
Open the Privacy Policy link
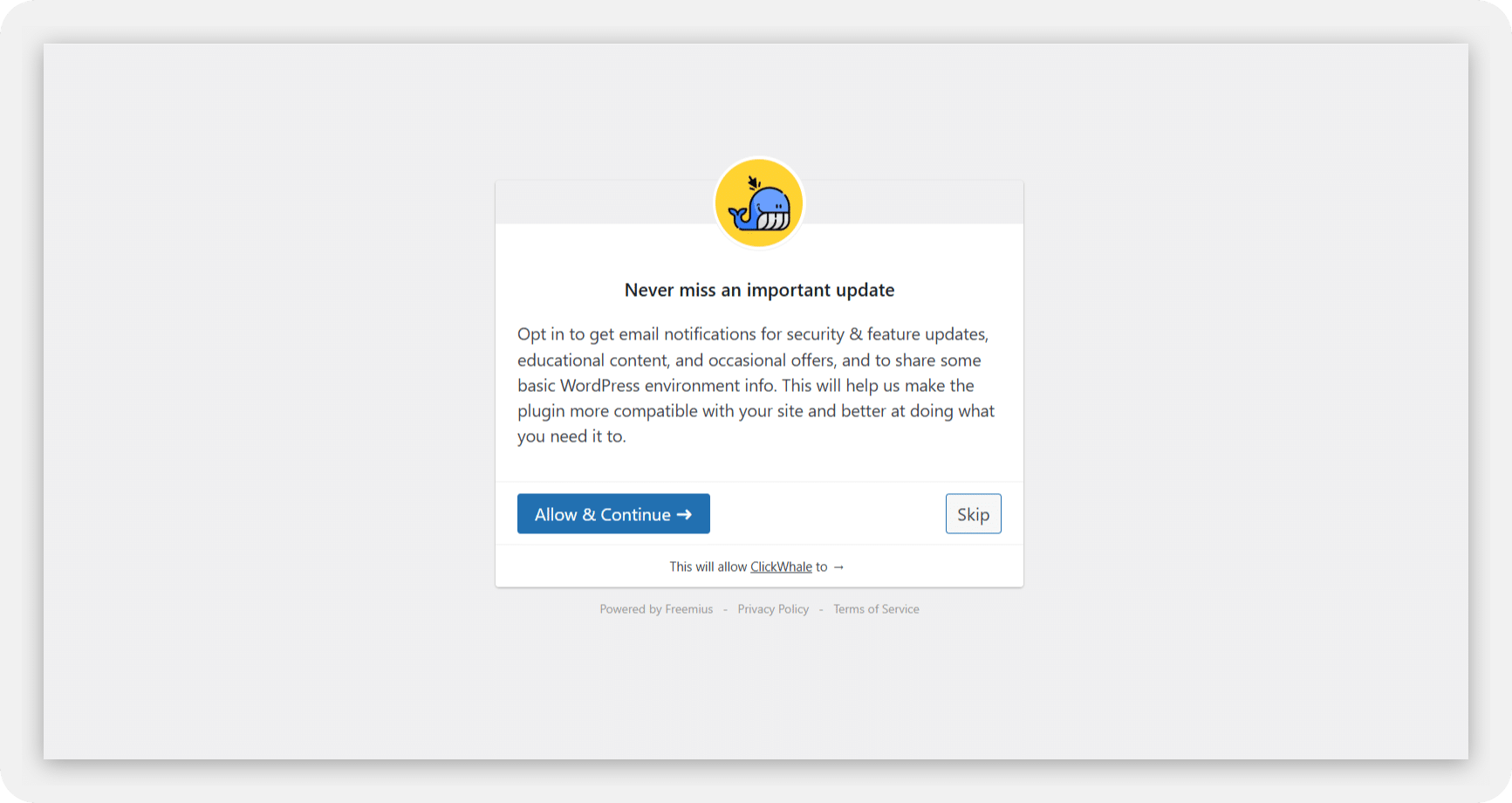(x=773, y=609)
